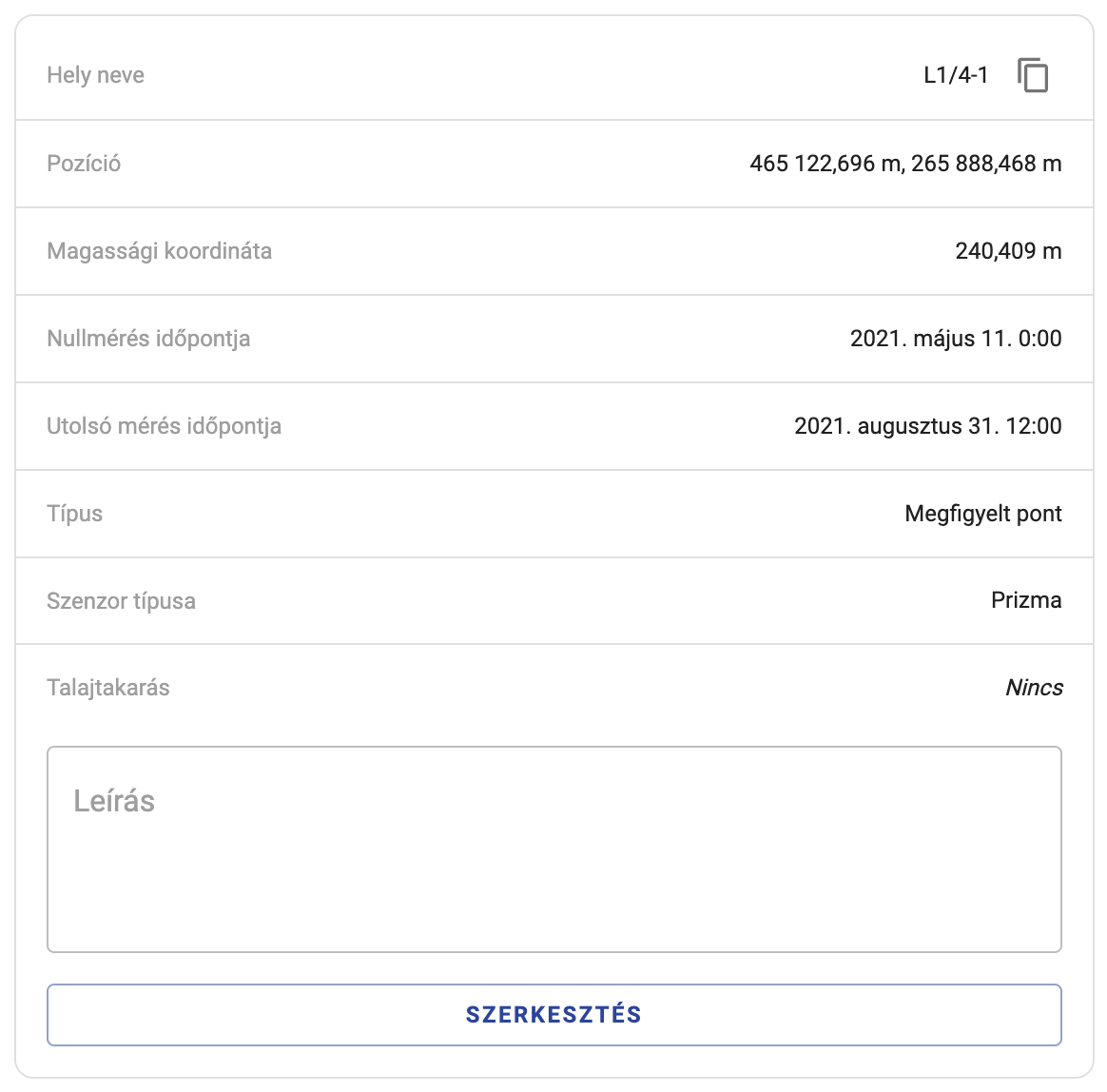Click the Magassági koordináta label
The width and height of the screenshot is (1107, 1092).
pyautogui.click(x=159, y=251)
